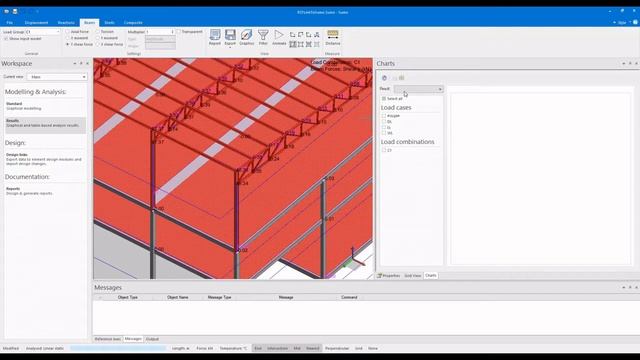Select the X shear force radio button
The height and width of the screenshot is (360, 640).
(x=98, y=44)
